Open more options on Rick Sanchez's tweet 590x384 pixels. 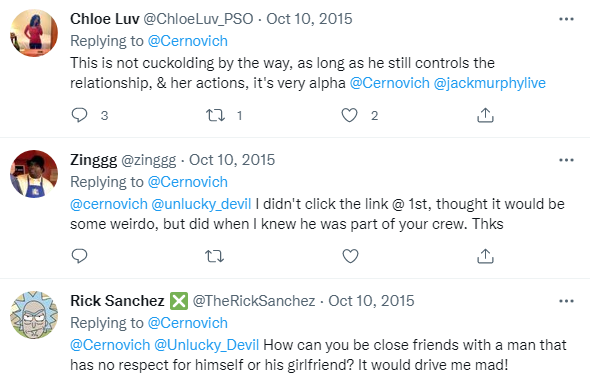point(566,301)
